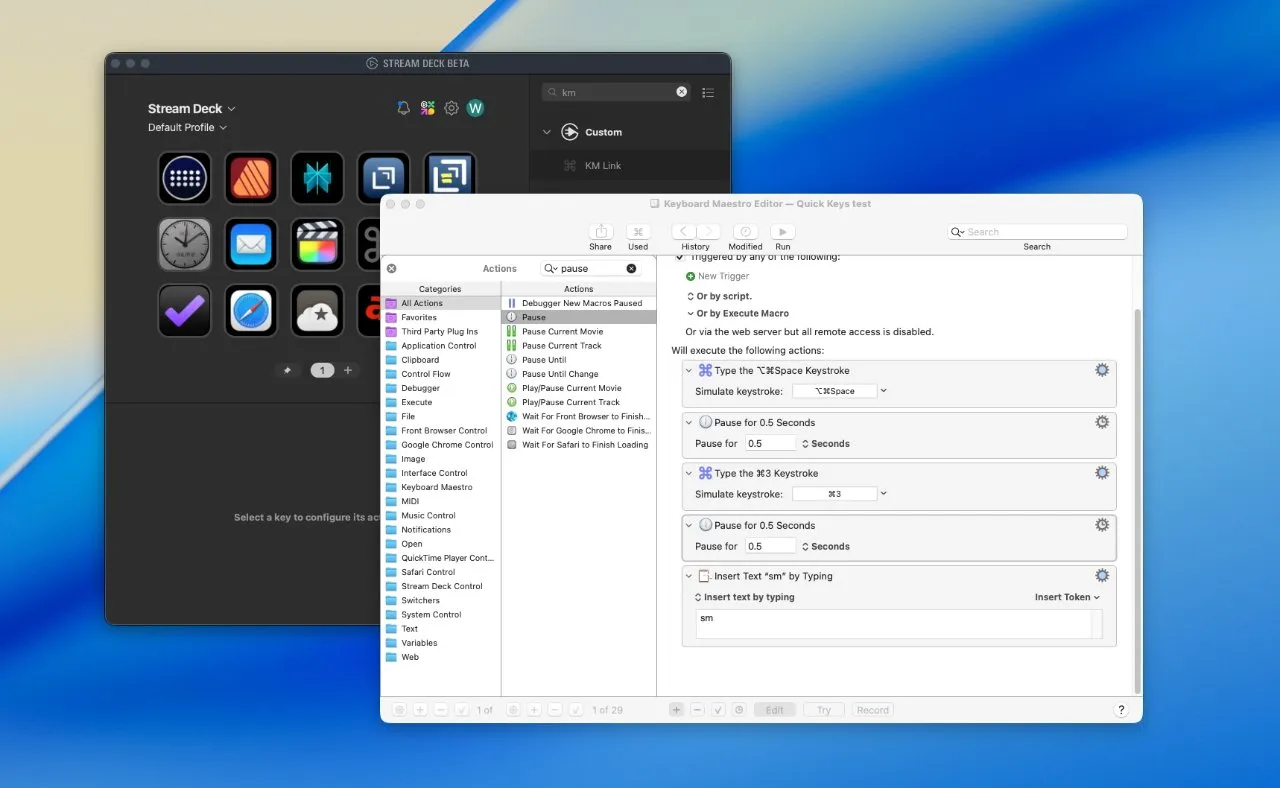Image resolution: width=1280 pixels, height=788 pixels.
Task: Collapse the Custom category in Stream Deck
Action: (x=546, y=132)
